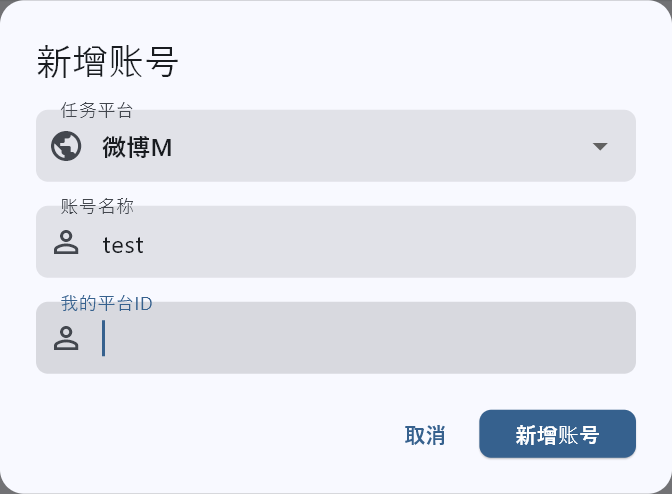
Task: Click the 我的平台ID floating label
Action: point(106,303)
